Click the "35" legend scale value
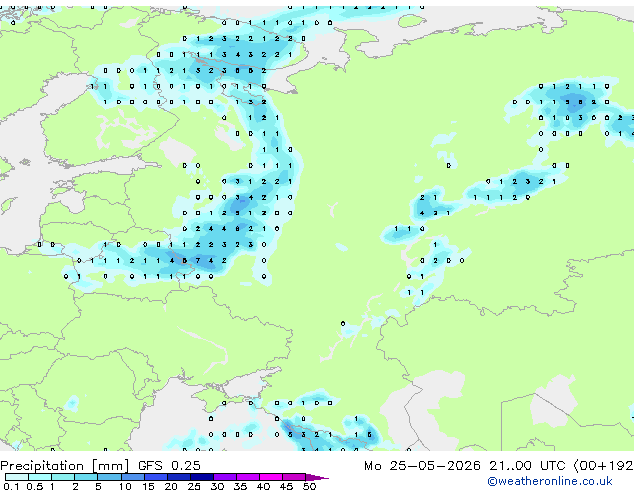 tap(240, 486)
